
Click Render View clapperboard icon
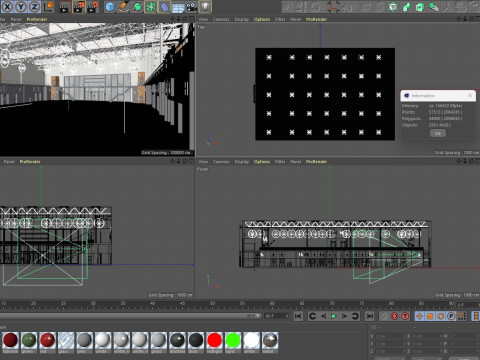[x=64, y=7]
